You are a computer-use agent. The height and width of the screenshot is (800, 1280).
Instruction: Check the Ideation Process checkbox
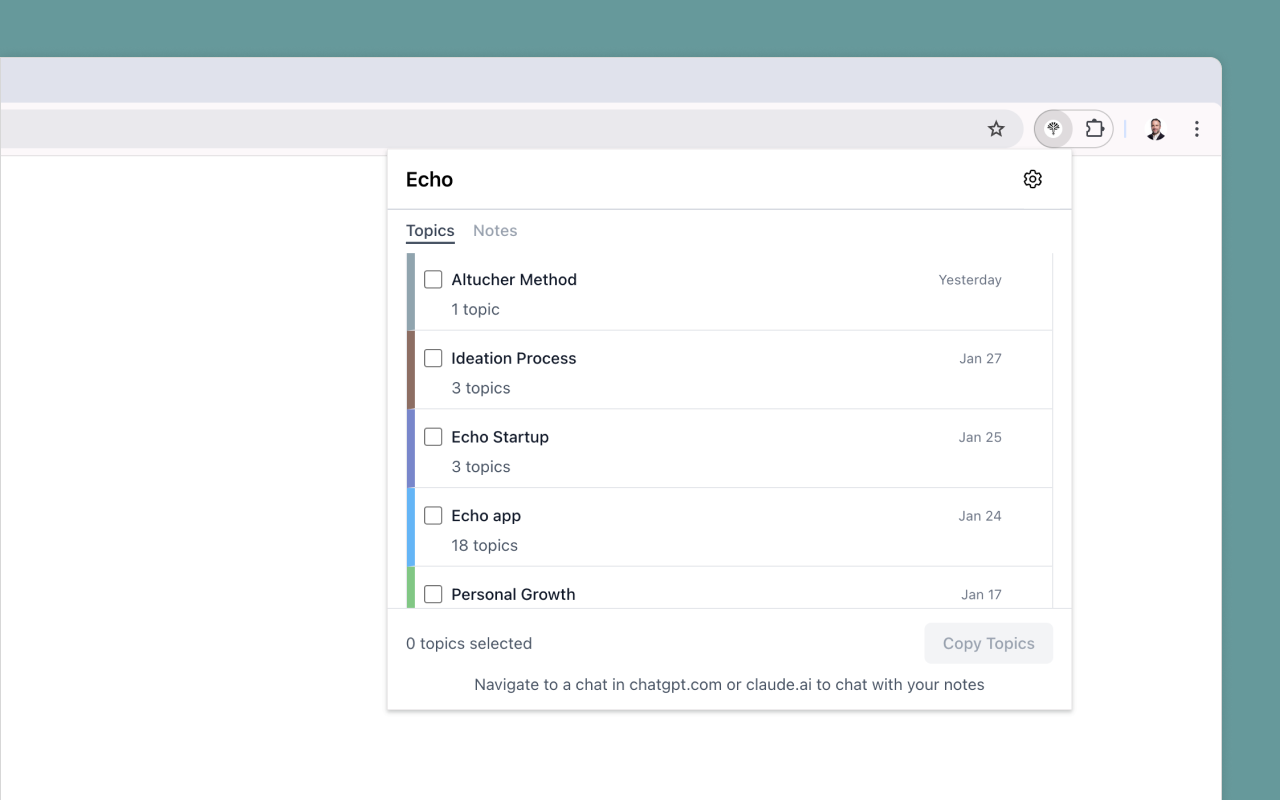coord(433,358)
